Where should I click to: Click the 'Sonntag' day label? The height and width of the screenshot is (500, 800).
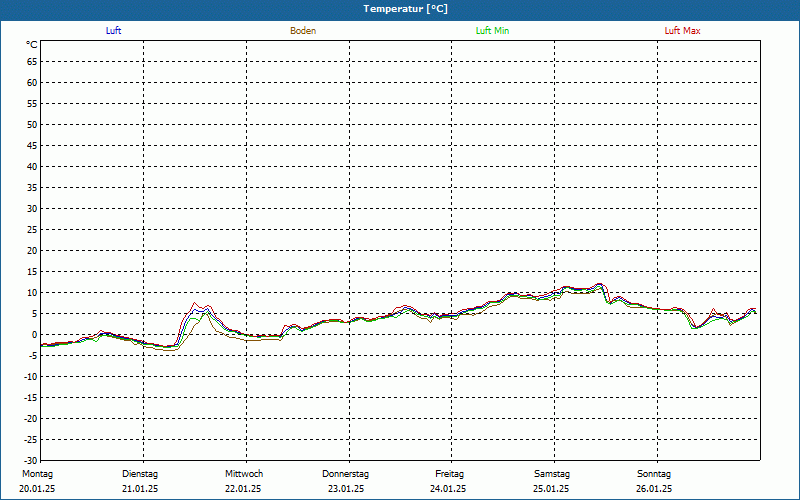[x=654, y=474]
